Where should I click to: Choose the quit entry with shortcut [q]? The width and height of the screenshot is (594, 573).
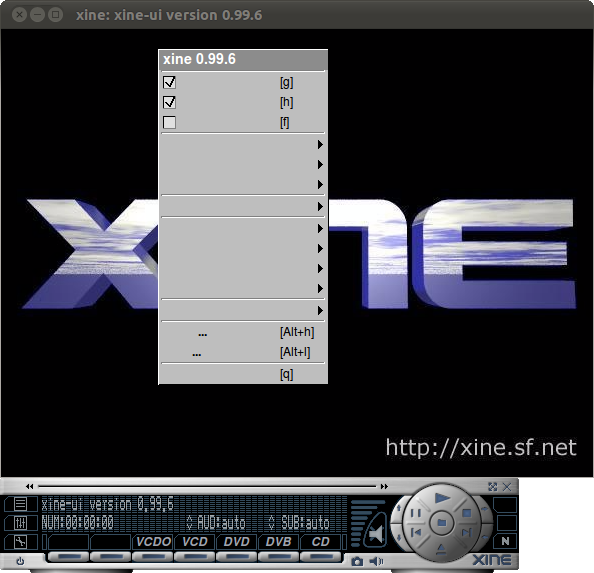click(x=243, y=374)
